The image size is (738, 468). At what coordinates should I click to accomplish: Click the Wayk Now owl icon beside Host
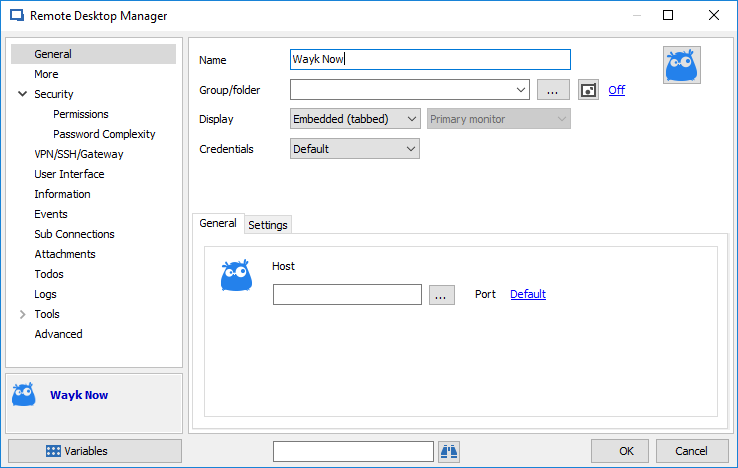coord(236,275)
